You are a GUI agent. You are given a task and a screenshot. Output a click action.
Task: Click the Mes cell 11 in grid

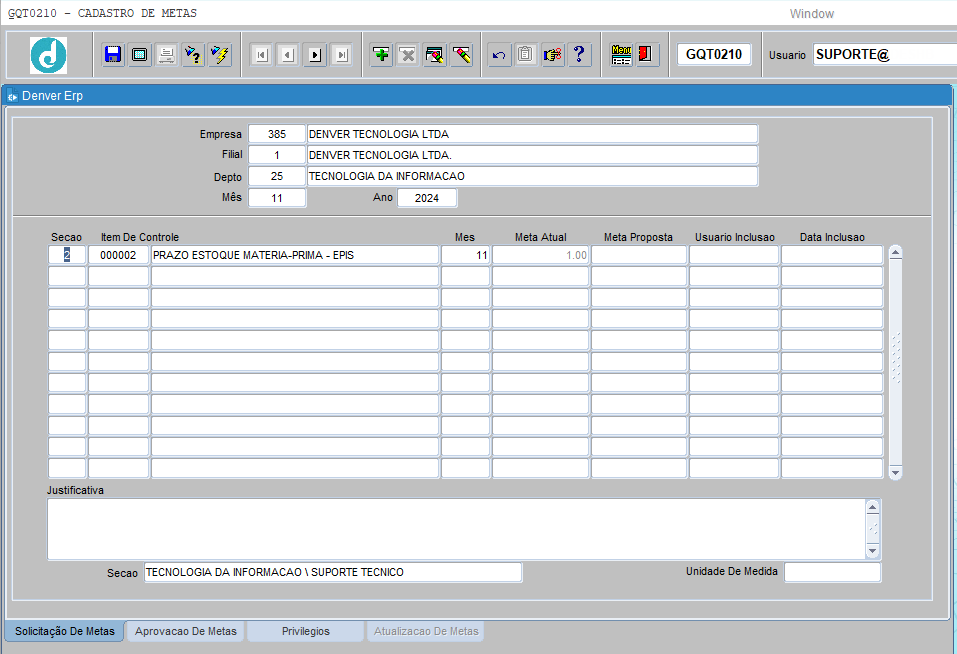465,255
